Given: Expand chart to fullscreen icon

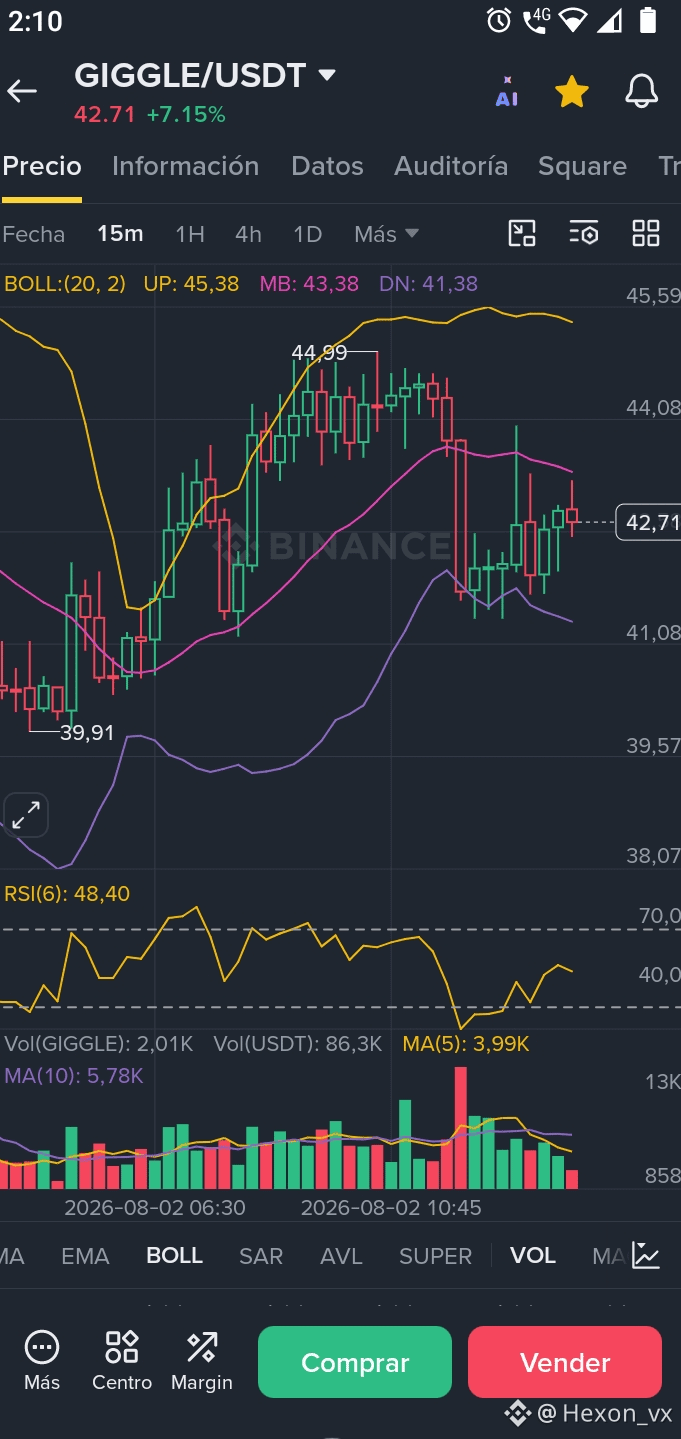Looking at the screenshot, I should [x=26, y=815].
